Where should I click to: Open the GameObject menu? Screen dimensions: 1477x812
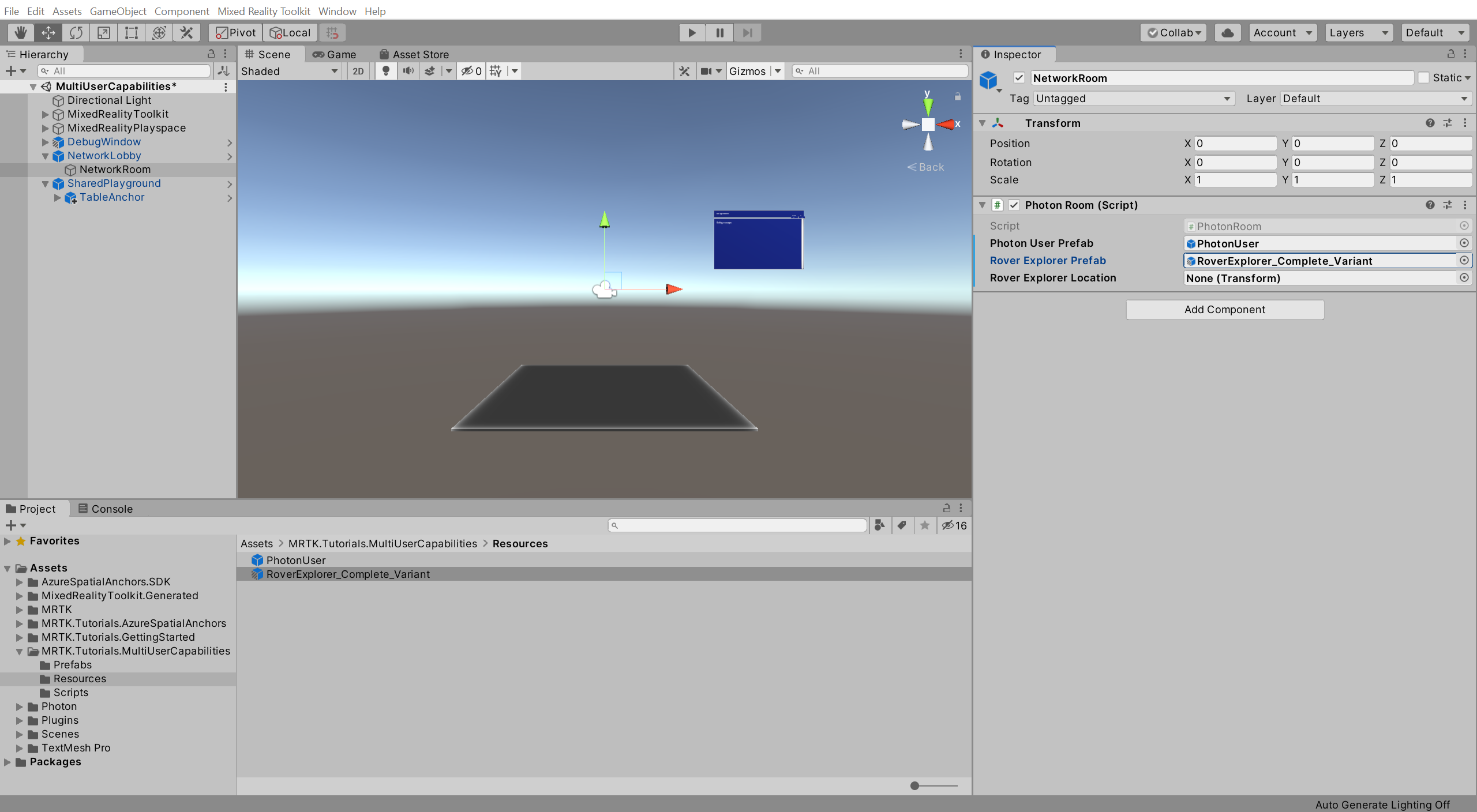tap(118, 10)
